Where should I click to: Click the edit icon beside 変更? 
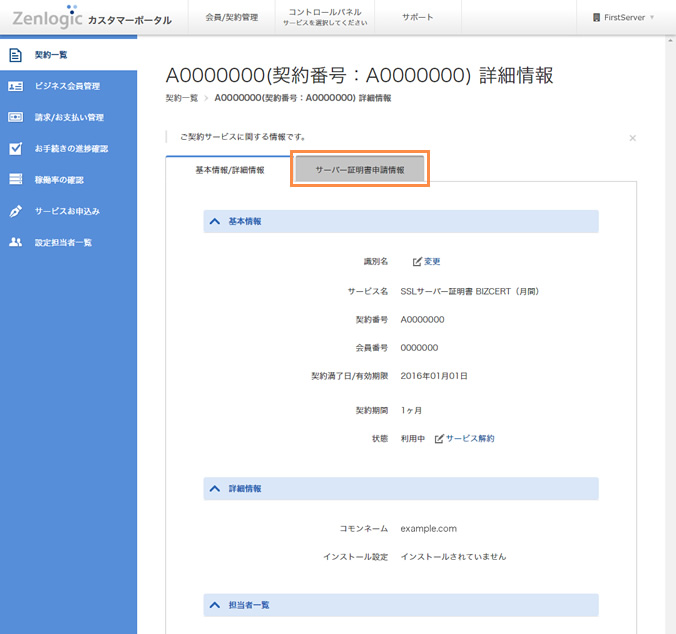click(417, 262)
